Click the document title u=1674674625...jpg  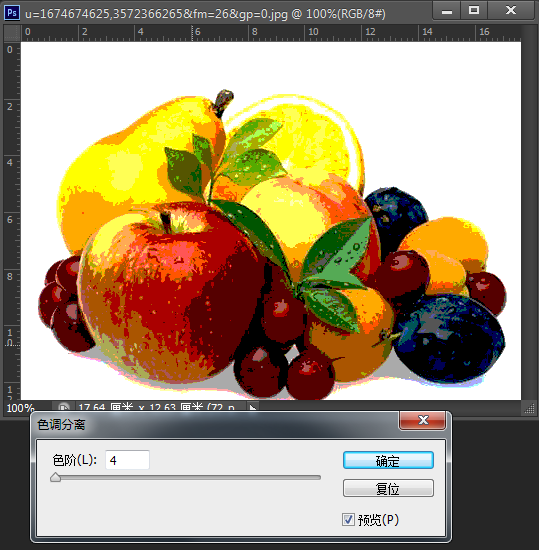pos(205,14)
